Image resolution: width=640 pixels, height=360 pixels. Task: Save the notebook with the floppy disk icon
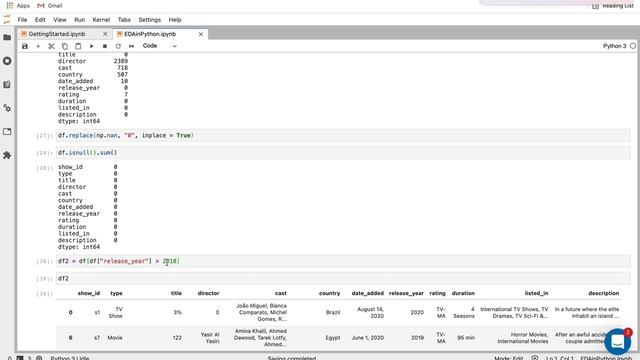tap(25, 46)
